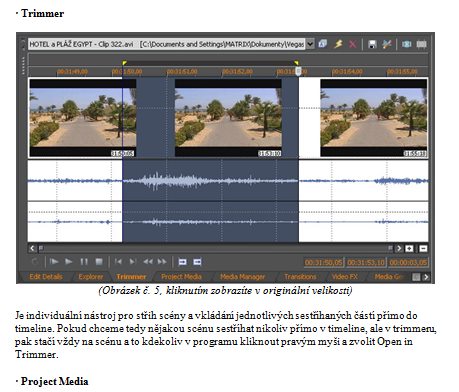Click the Play From Start button
This screenshot has height=392, width=459.
[x=54, y=262]
